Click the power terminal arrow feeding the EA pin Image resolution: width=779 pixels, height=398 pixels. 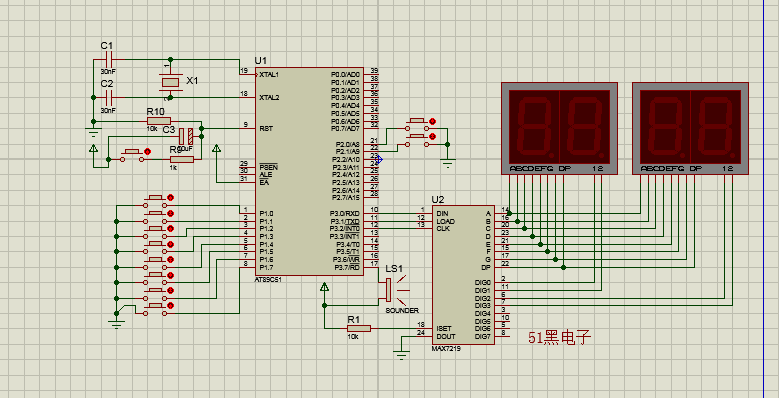pyautogui.click(x=217, y=149)
